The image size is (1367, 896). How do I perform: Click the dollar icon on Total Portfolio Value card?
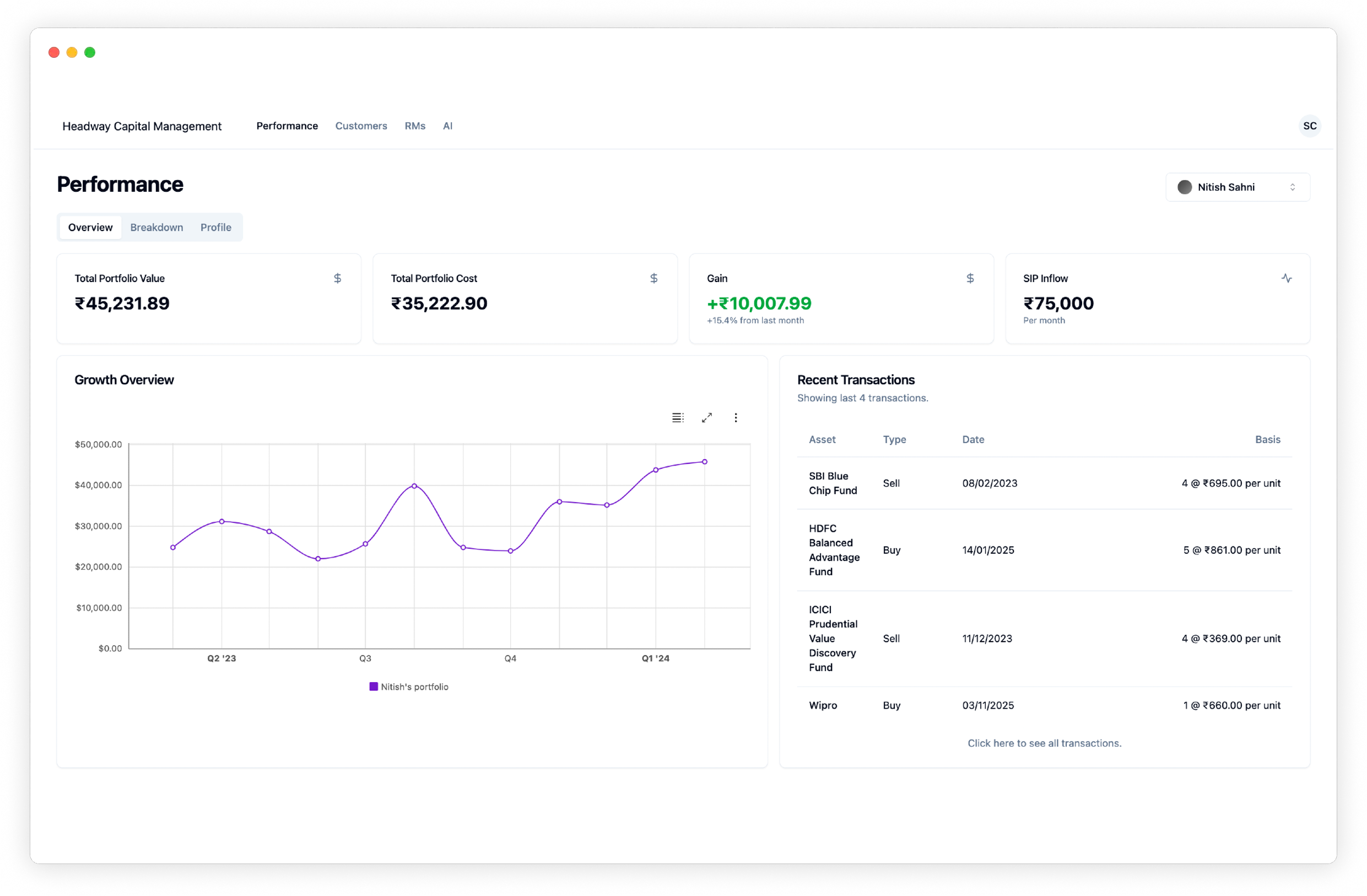[x=338, y=279]
